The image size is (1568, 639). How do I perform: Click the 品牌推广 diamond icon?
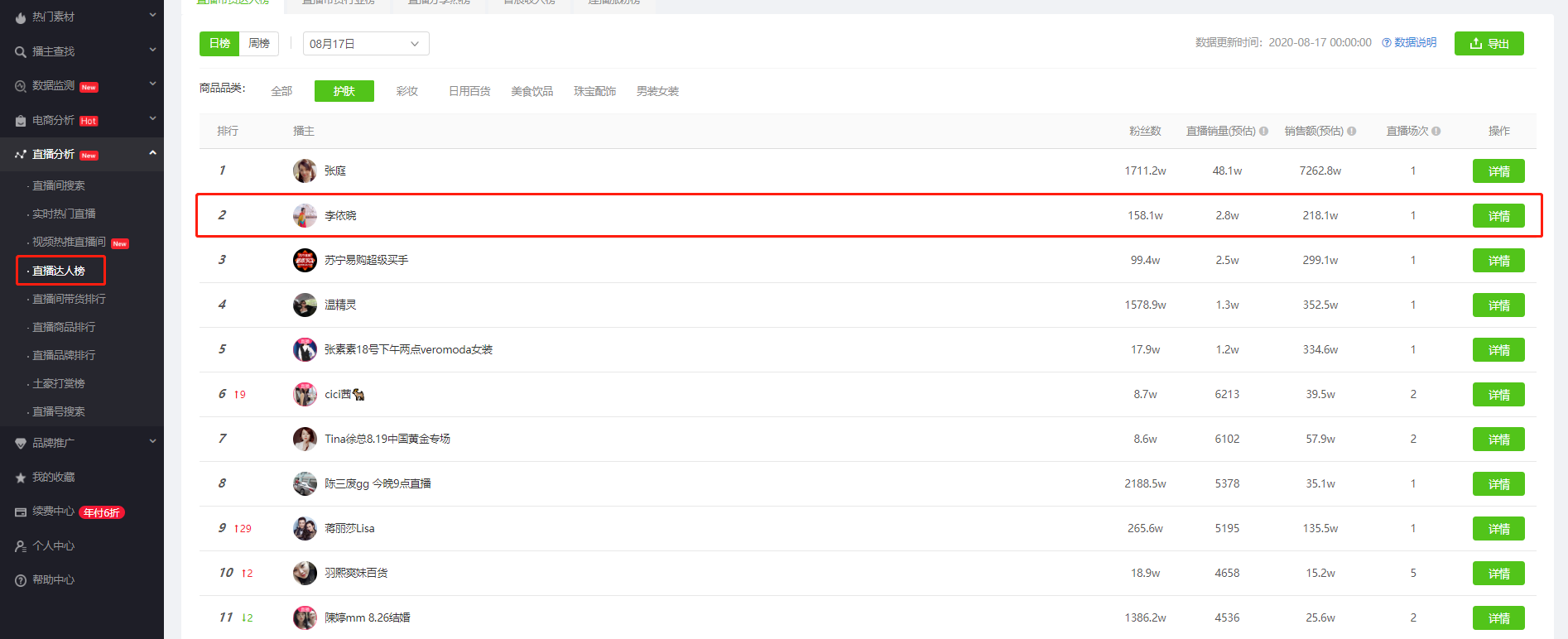21,444
